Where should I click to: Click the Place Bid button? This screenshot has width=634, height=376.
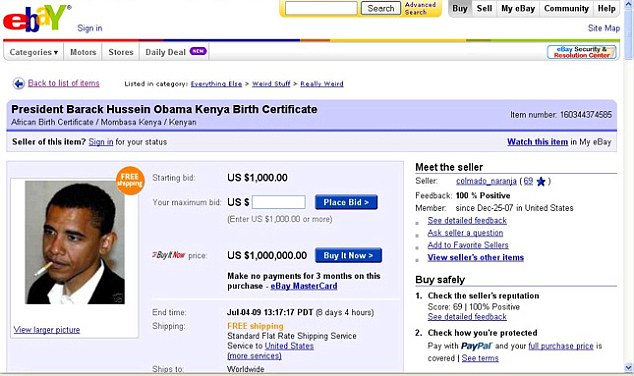coord(346,202)
